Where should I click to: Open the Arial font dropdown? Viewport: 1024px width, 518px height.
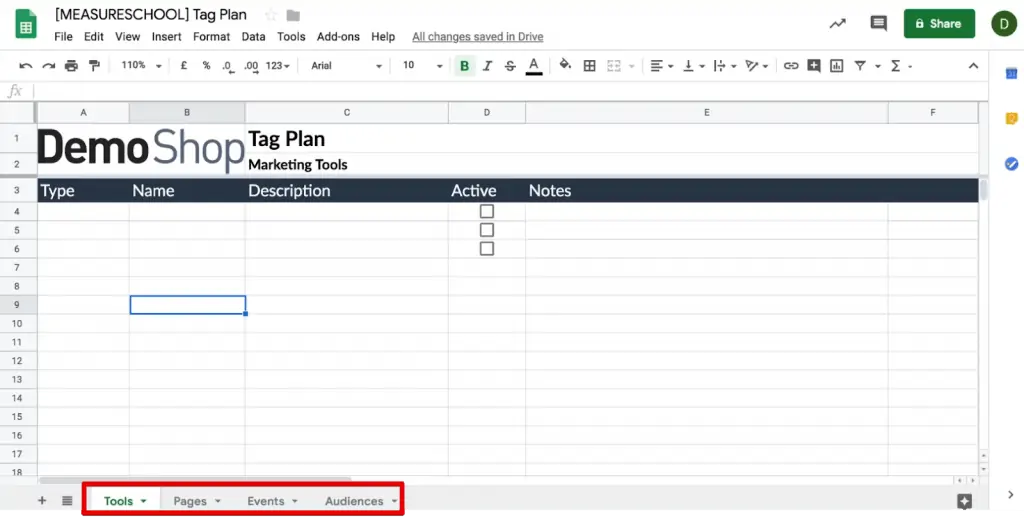click(346, 65)
